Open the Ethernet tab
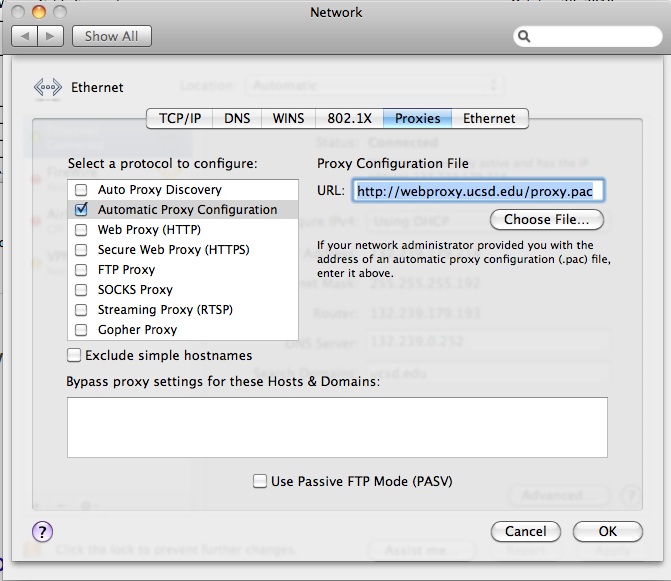The height and width of the screenshot is (581, 671). coord(490,118)
